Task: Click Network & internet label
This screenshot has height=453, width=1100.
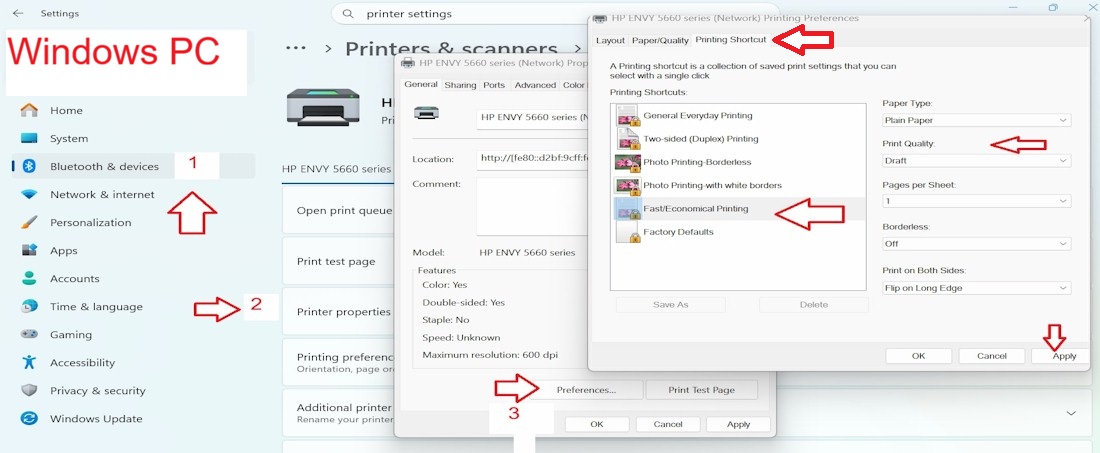Action: pyautogui.click(x=102, y=194)
